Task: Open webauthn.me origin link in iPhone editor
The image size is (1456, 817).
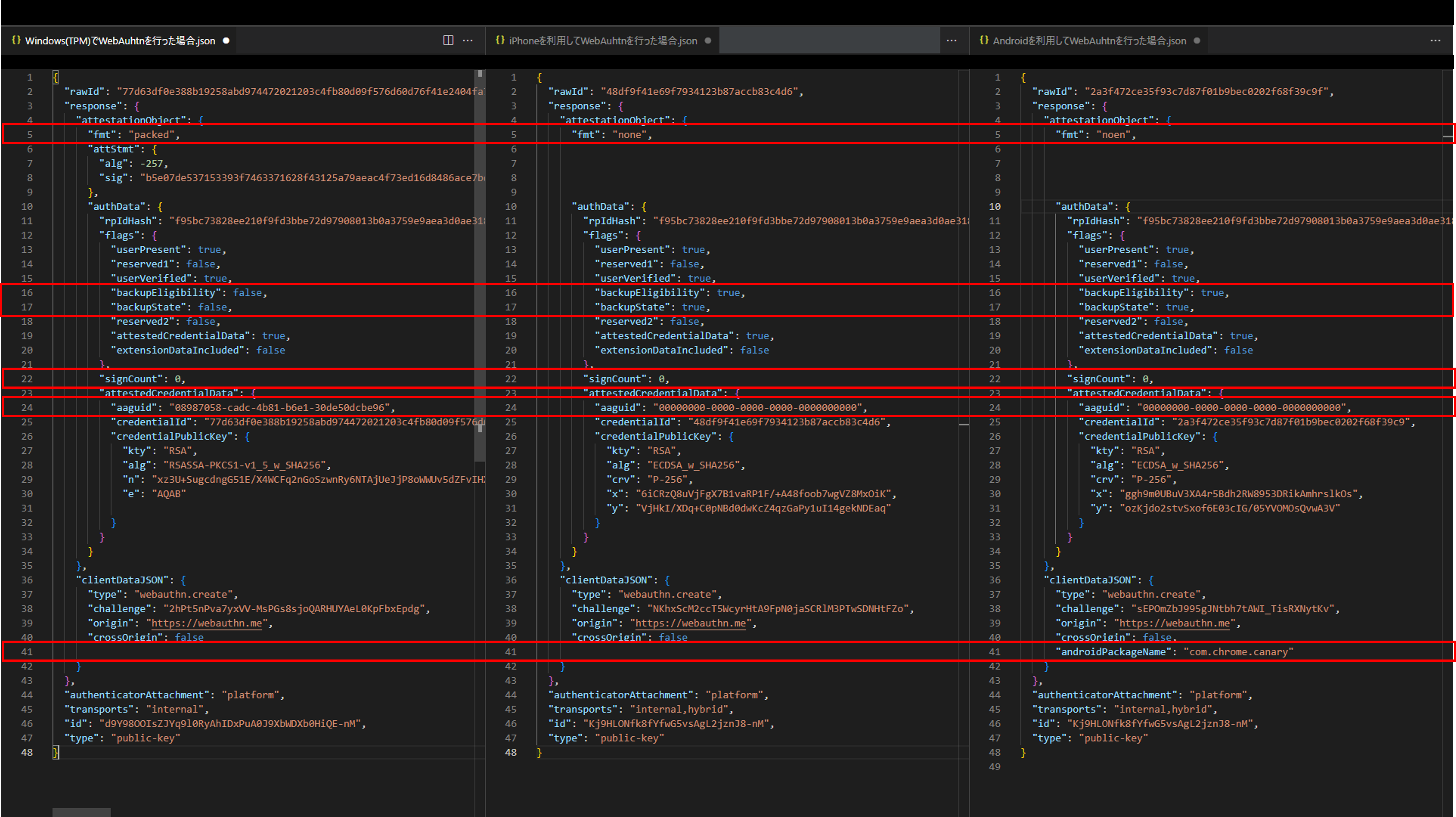Action: 690,623
